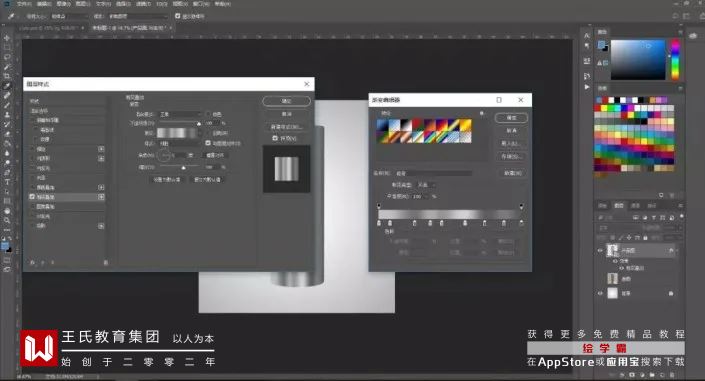The width and height of the screenshot is (705, 381).
Task: Enable 反向 reverse gradient checkbox
Action: coord(208,133)
